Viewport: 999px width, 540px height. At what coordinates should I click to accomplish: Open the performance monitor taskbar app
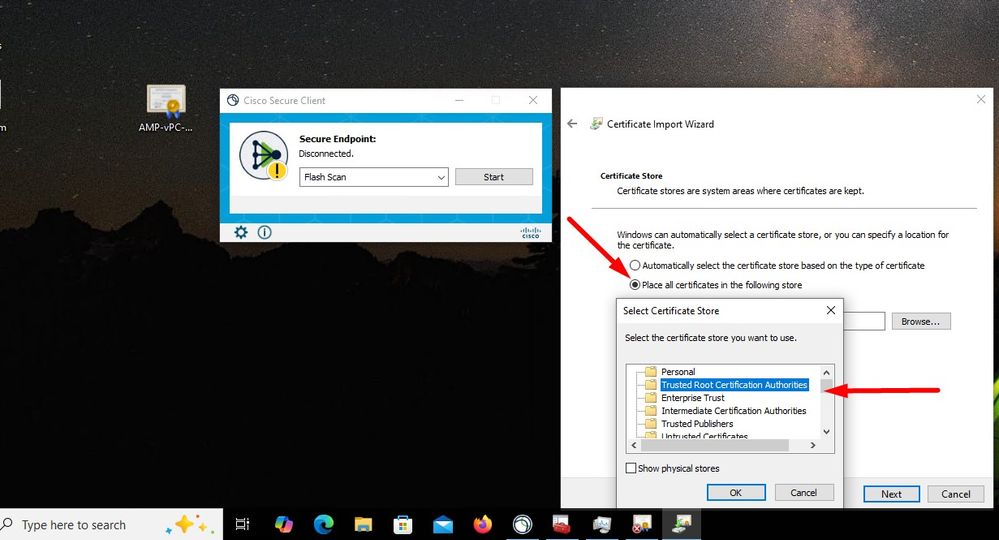(x=601, y=524)
